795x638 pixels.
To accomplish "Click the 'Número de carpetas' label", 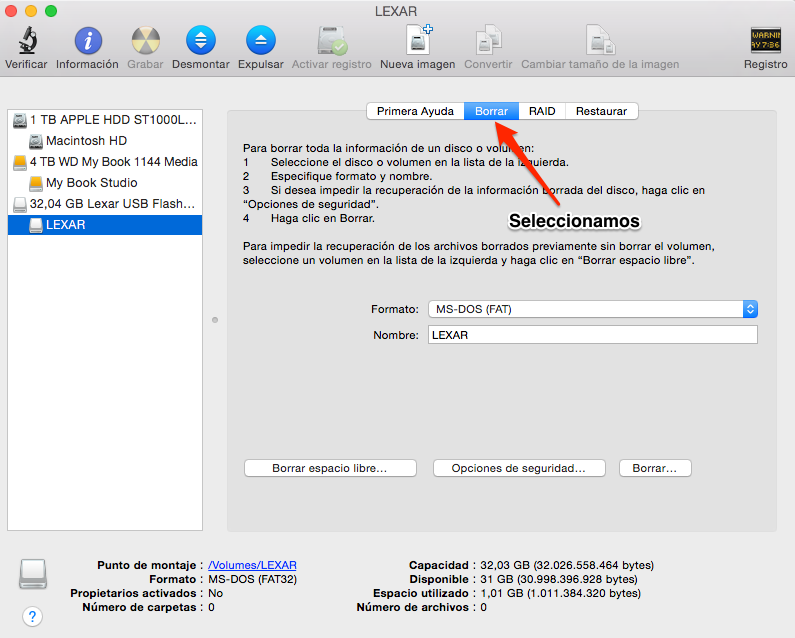I will pos(139,607).
